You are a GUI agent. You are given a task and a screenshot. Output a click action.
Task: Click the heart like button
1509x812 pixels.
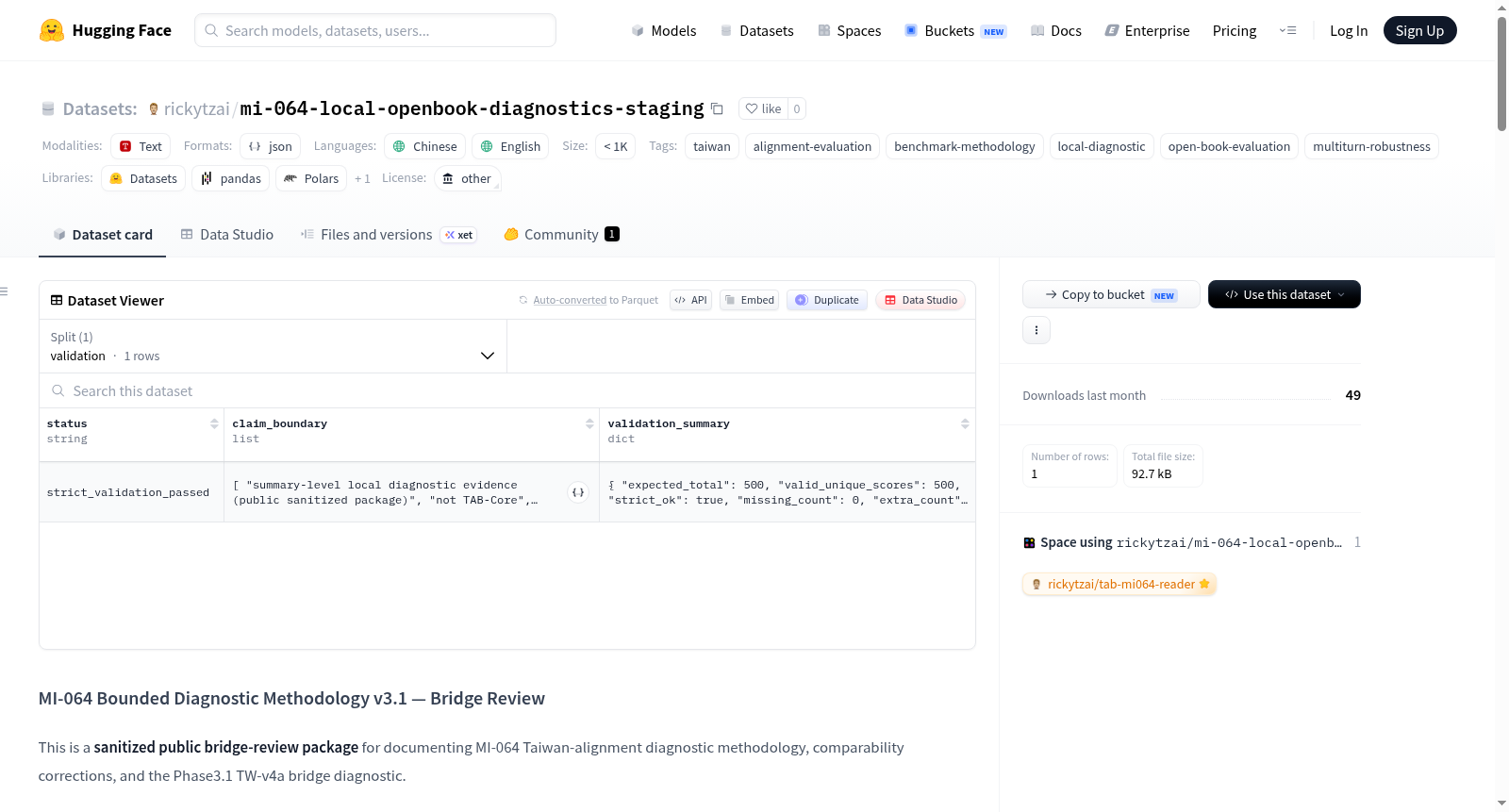(x=763, y=108)
